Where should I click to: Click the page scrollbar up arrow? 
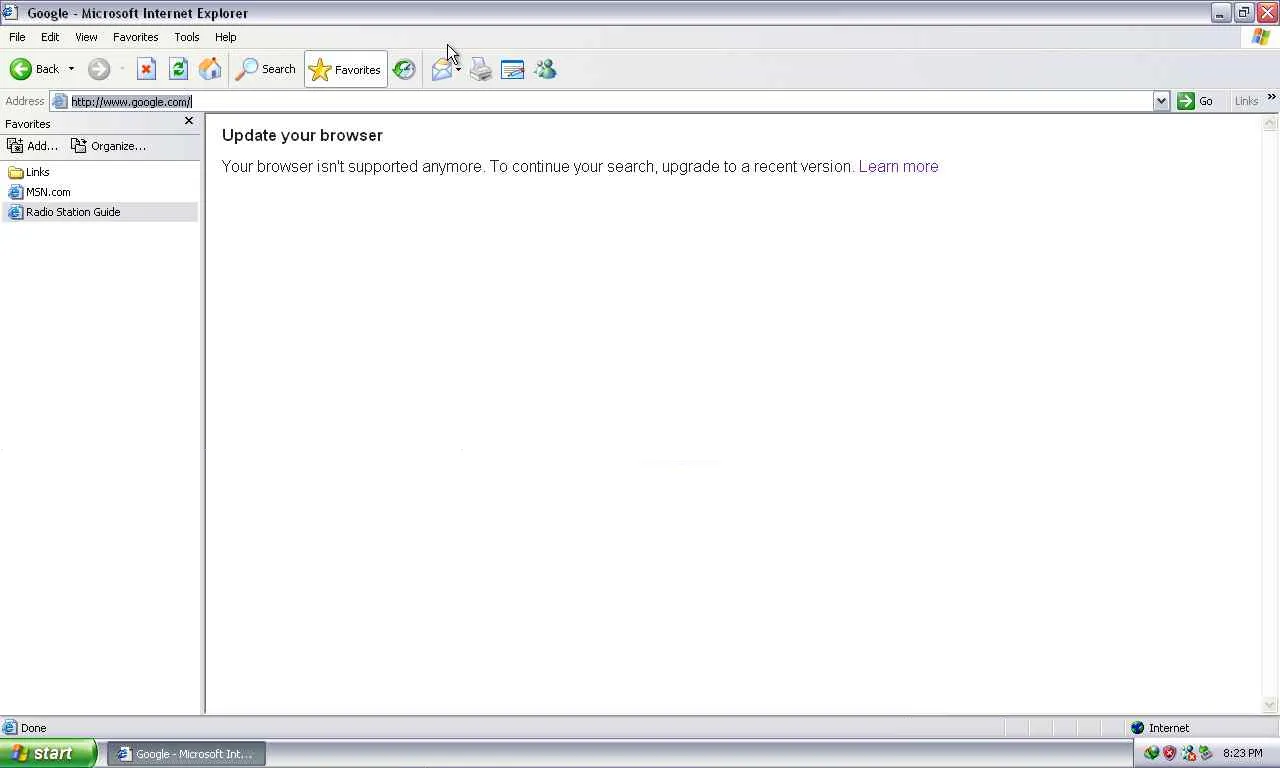click(x=1270, y=123)
